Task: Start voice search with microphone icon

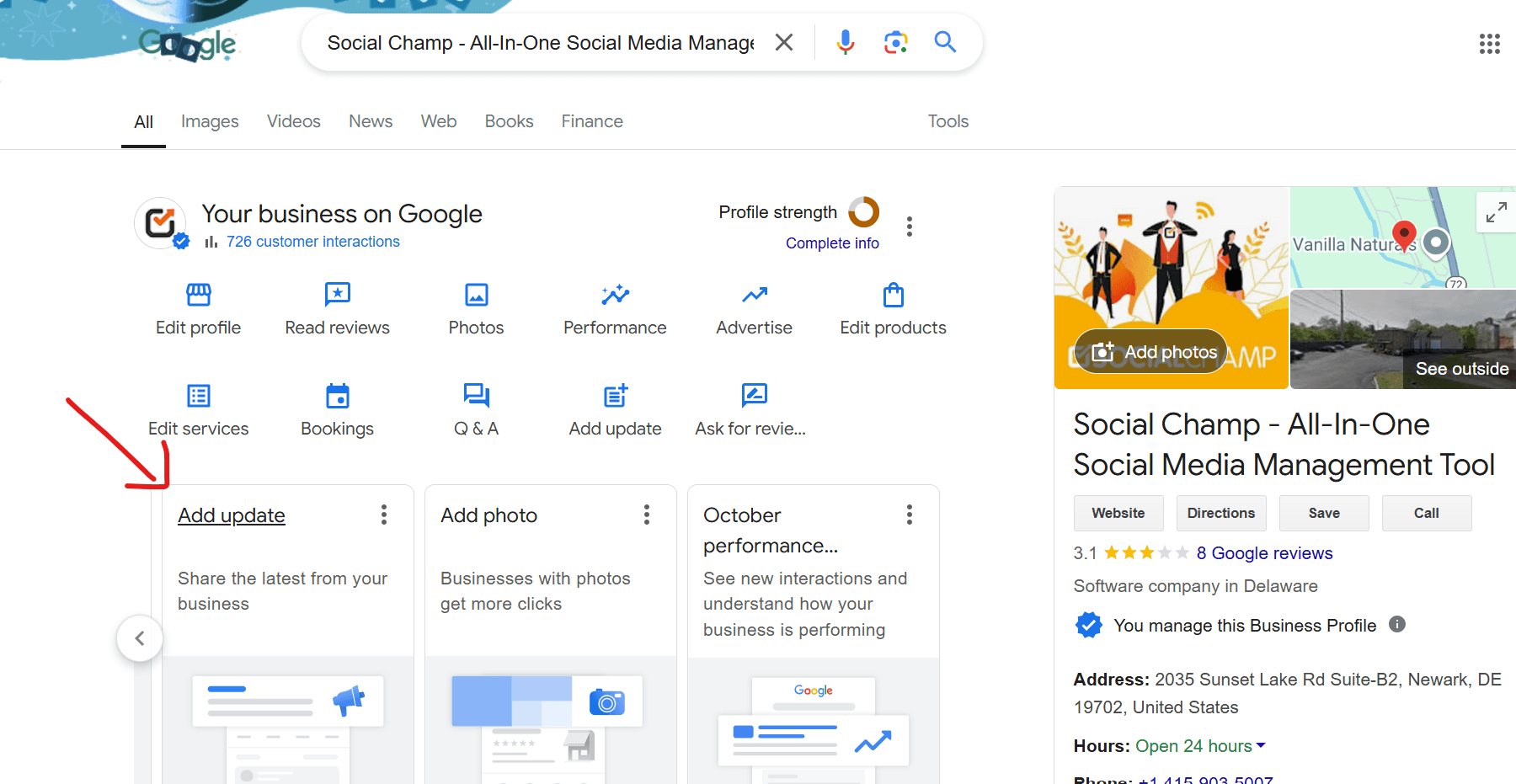Action: tap(846, 42)
